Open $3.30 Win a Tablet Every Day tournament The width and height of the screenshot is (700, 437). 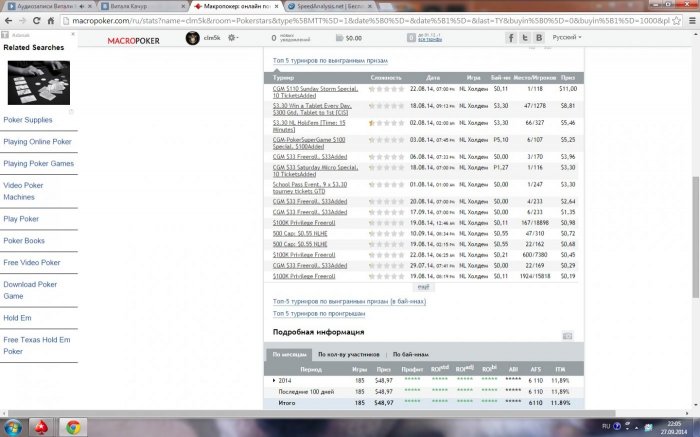tap(312, 109)
